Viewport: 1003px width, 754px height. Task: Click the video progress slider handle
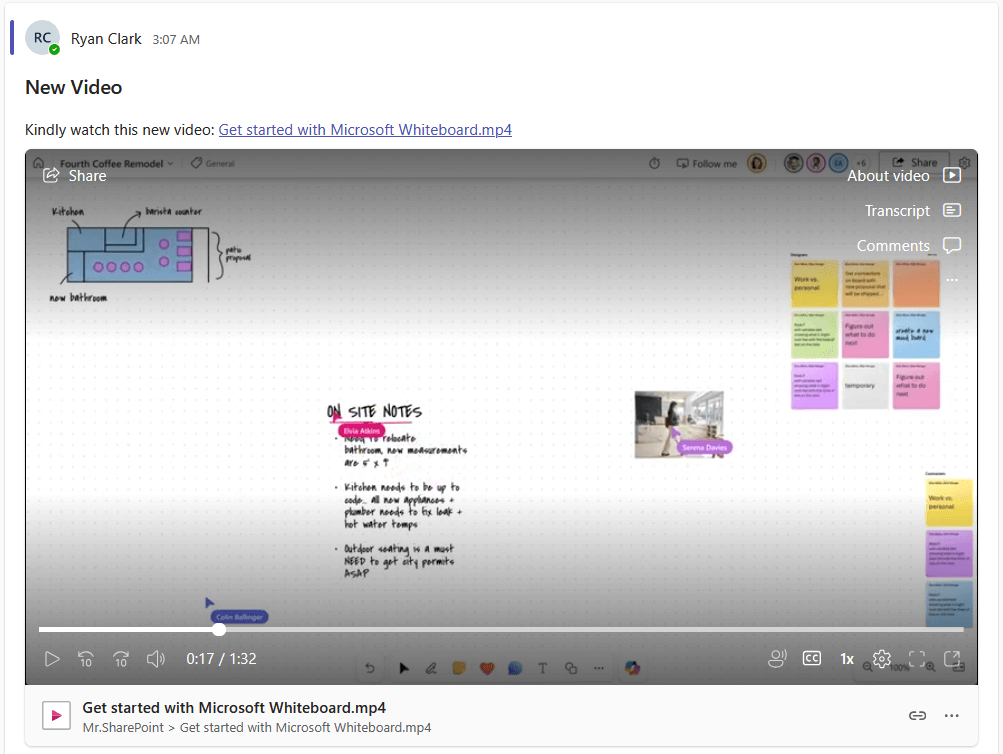(x=219, y=629)
